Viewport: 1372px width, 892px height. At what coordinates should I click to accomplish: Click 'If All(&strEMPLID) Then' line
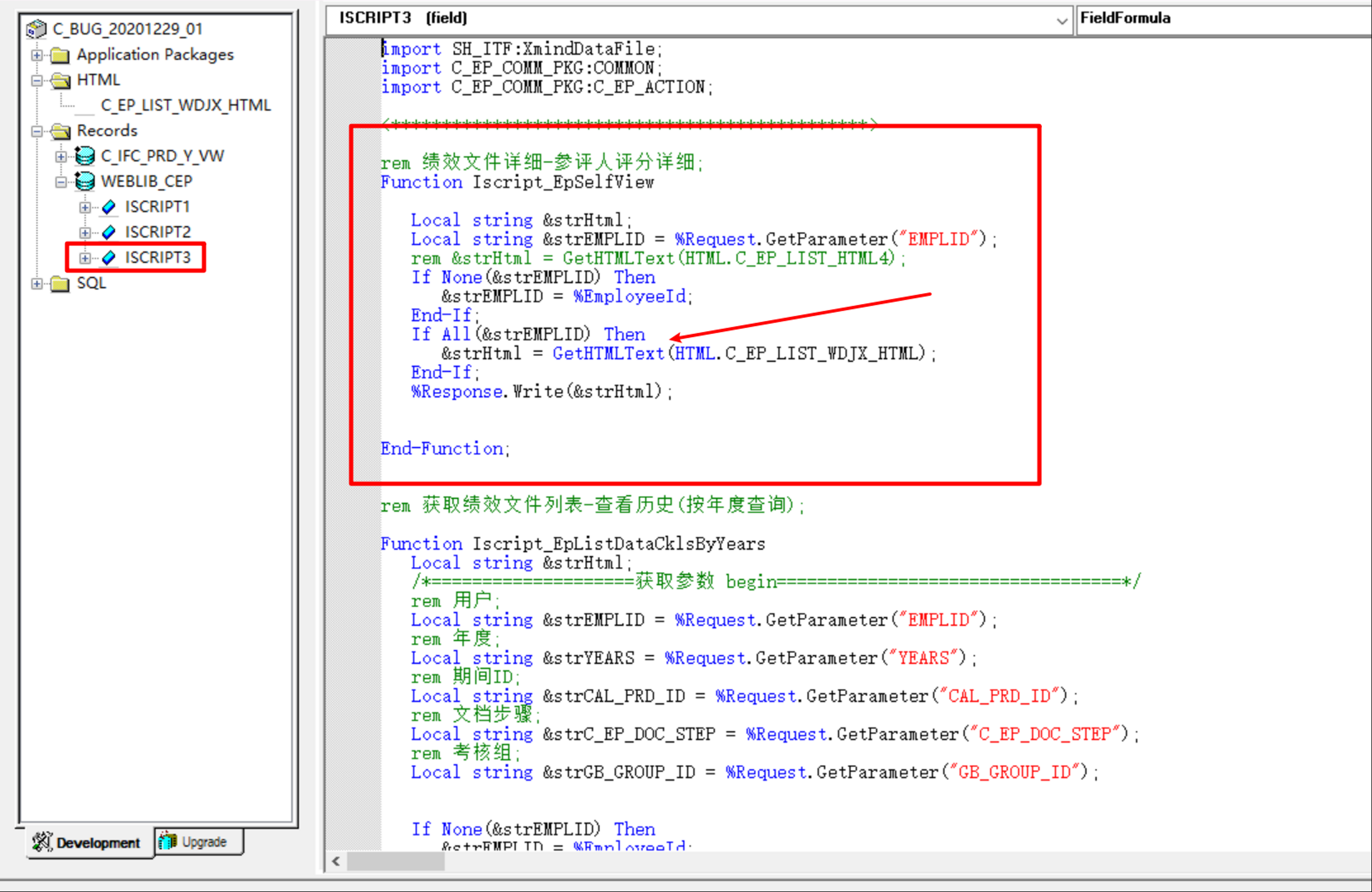click(x=528, y=334)
